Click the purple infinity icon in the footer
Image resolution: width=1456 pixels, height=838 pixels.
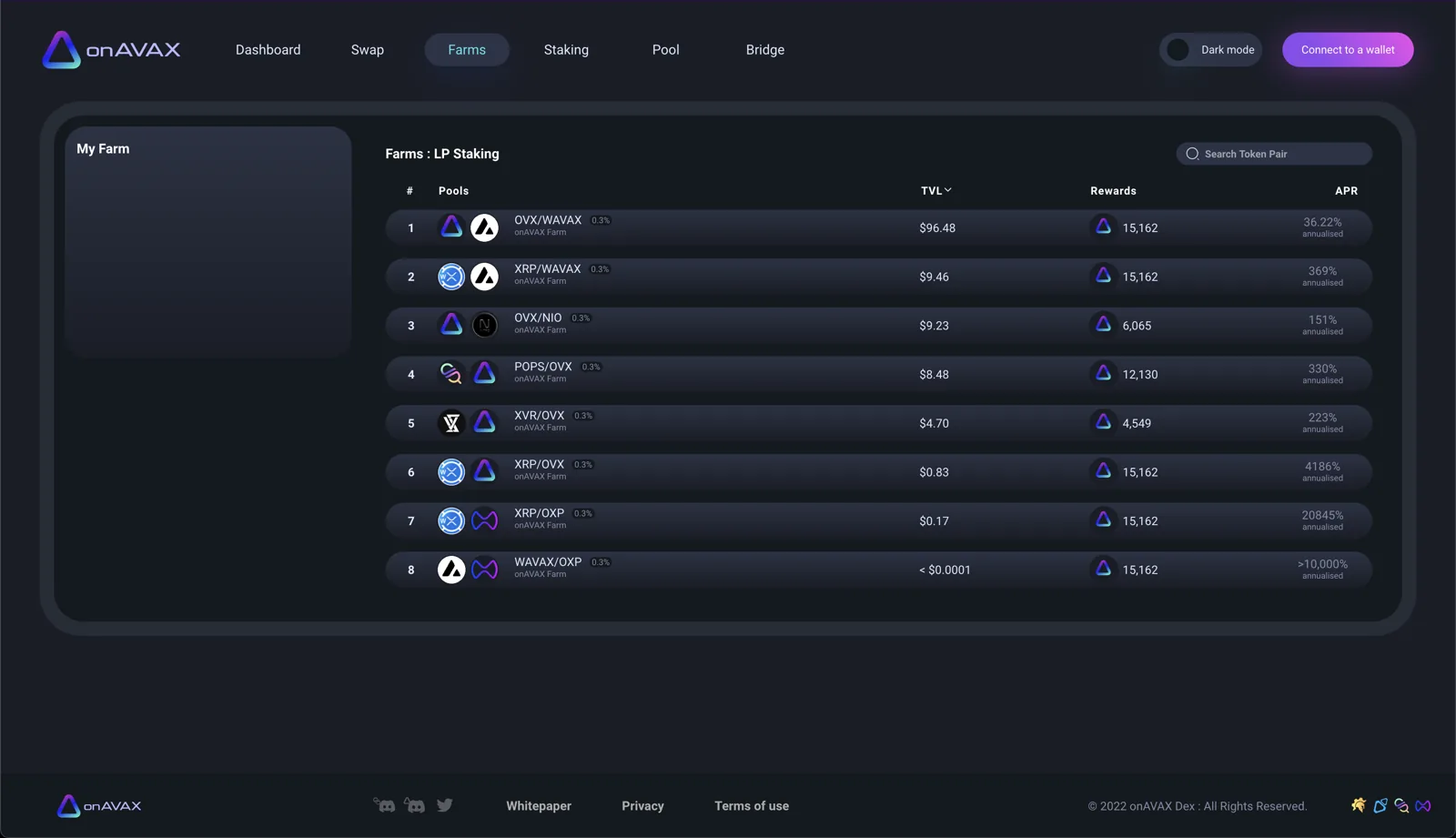click(1423, 806)
